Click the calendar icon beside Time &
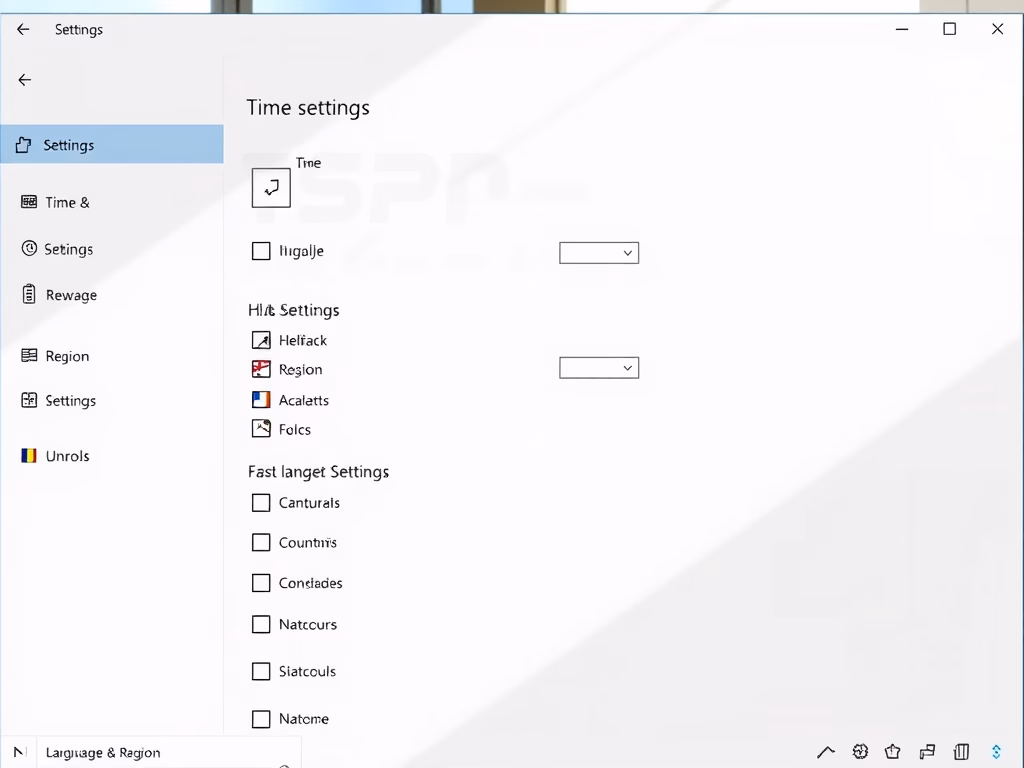This screenshot has height=768, width=1024. click(x=29, y=201)
